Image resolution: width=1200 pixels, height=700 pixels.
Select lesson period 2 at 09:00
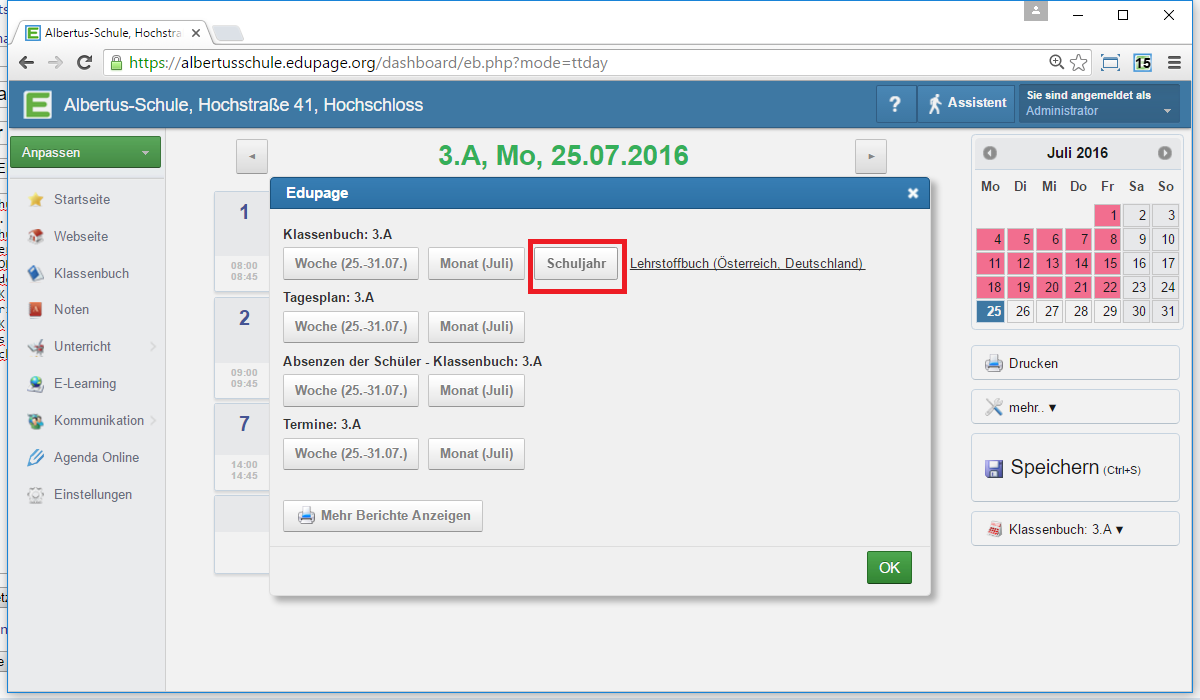coord(244,347)
